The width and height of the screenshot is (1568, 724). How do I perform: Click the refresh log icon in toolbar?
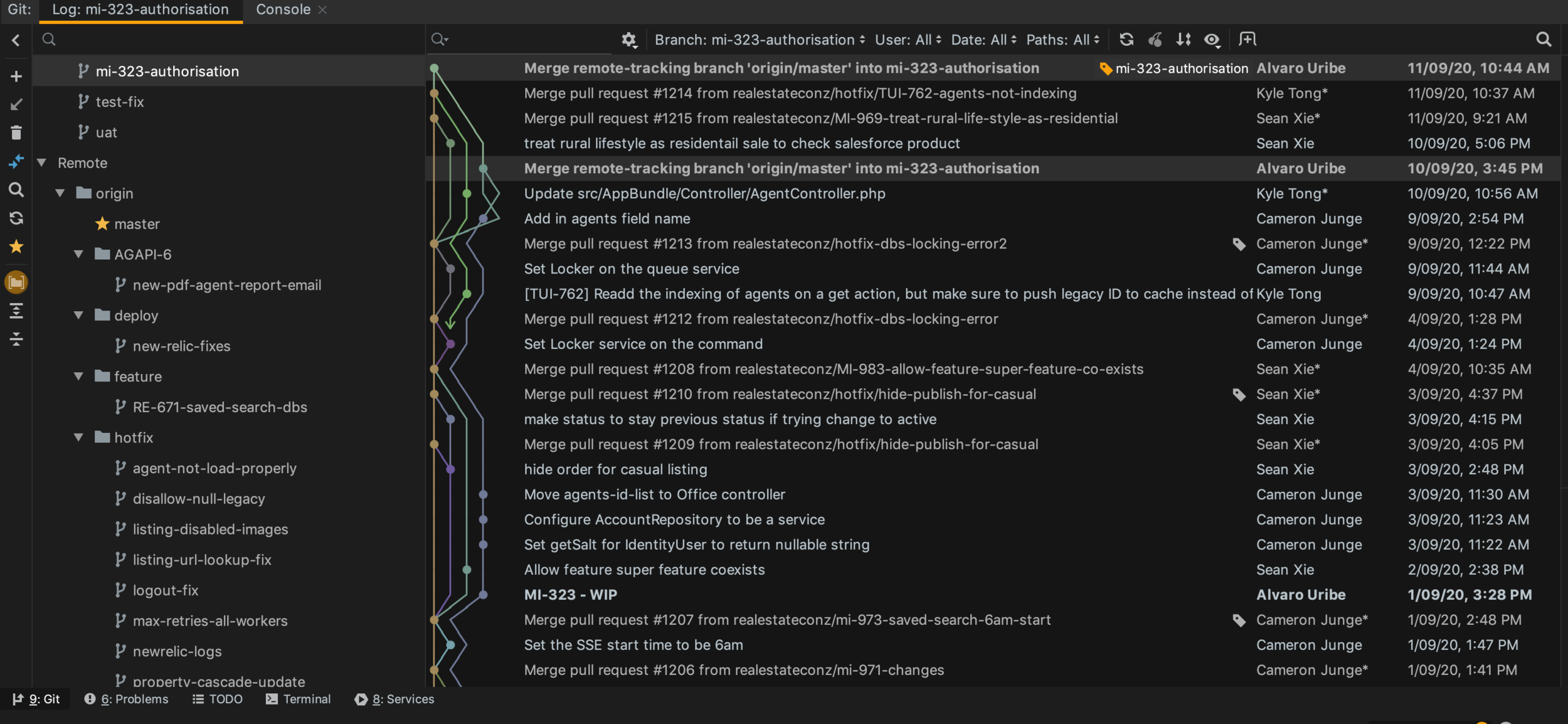point(1126,40)
